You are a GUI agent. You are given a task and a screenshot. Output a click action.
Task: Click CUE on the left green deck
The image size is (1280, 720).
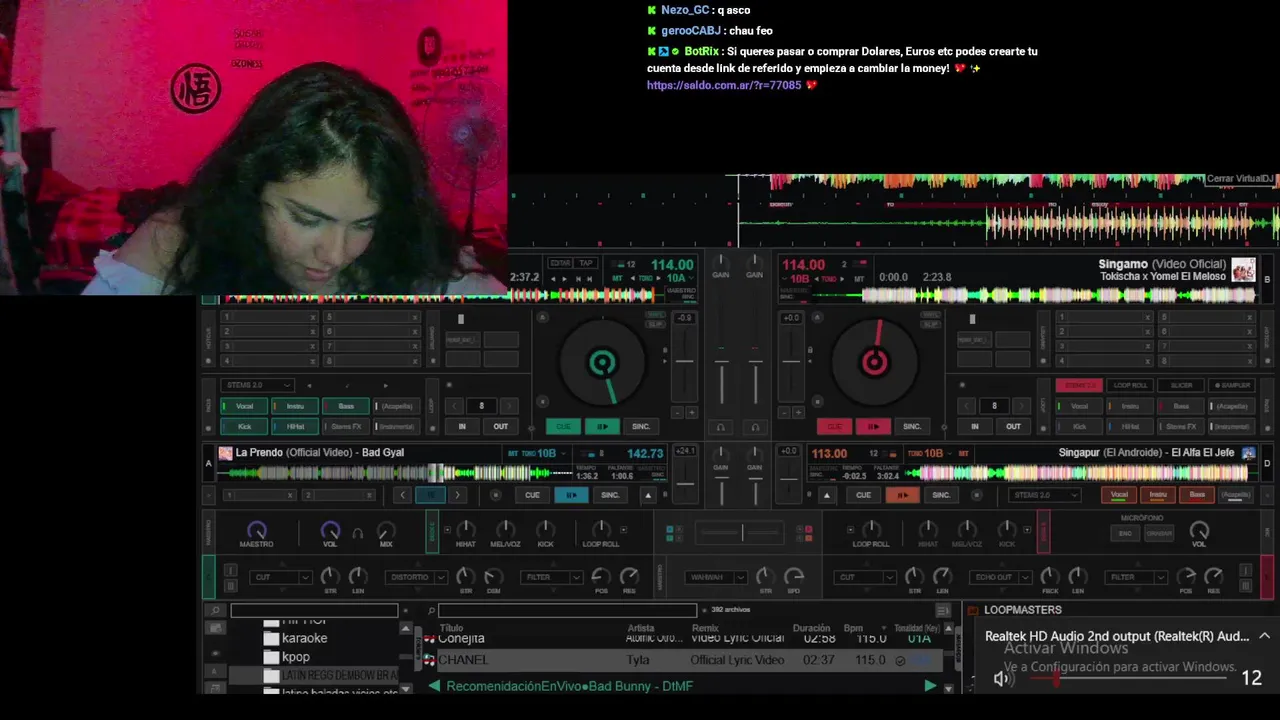[x=563, y=426]
